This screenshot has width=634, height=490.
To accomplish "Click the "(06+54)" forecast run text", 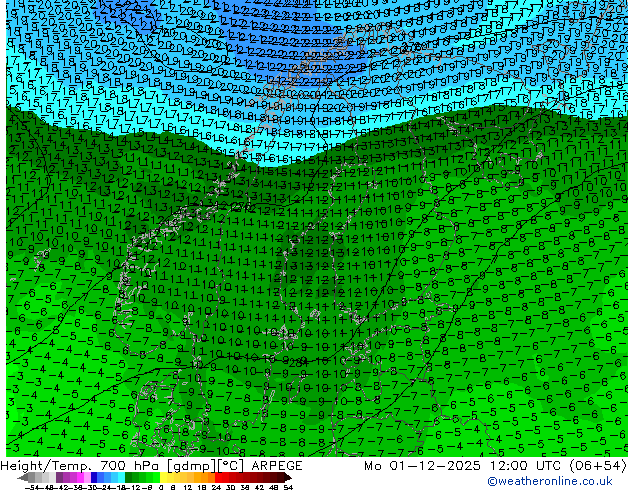I will (598, 466).
